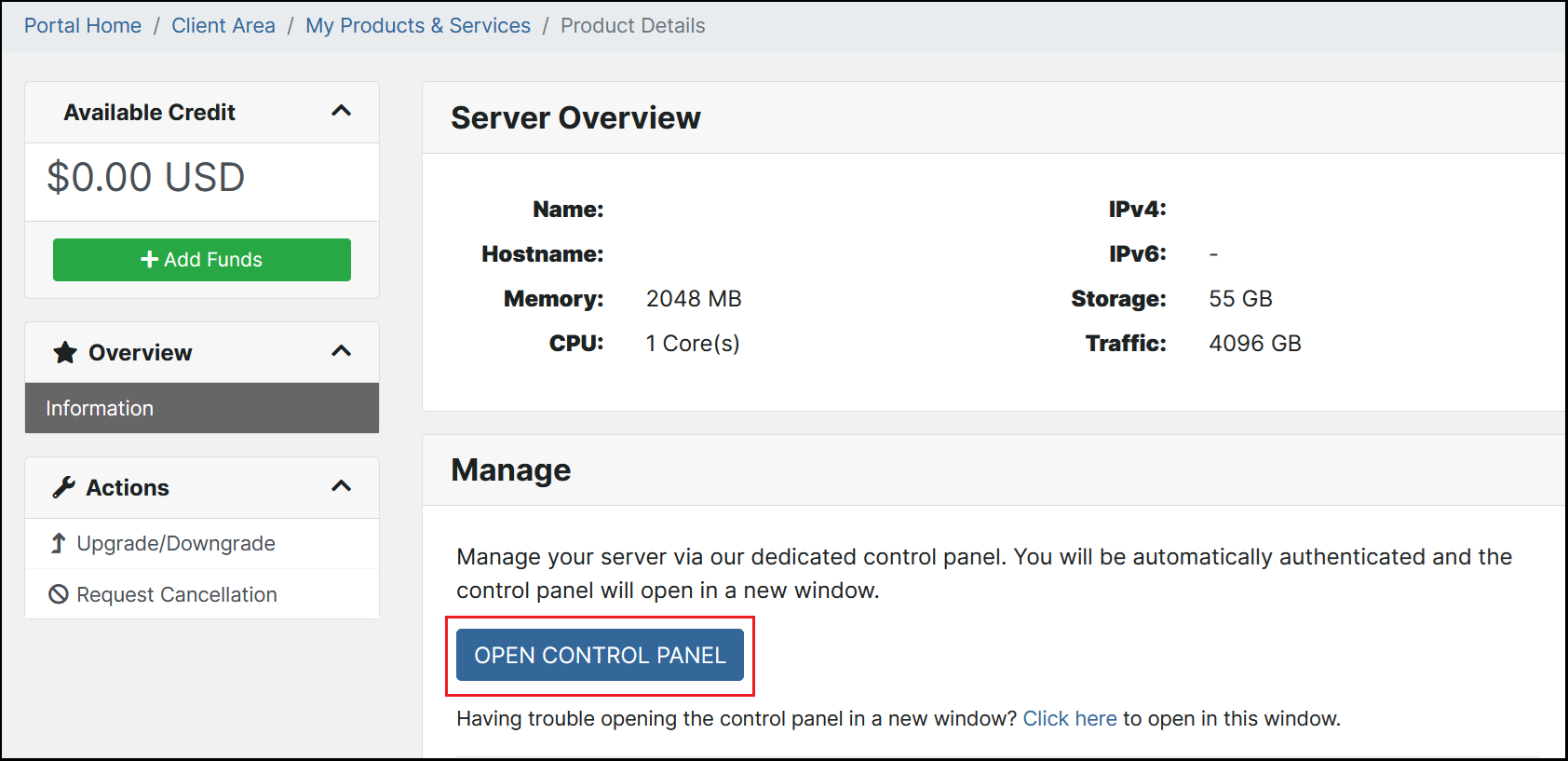Click the Server Overview heading
Screen dimensions: 1568x761
click(575, 118)
